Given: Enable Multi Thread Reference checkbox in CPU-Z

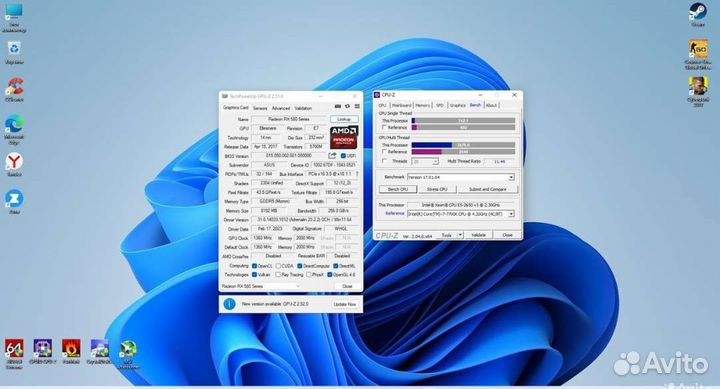Looking at the screenshot, I should pos(384,152).
